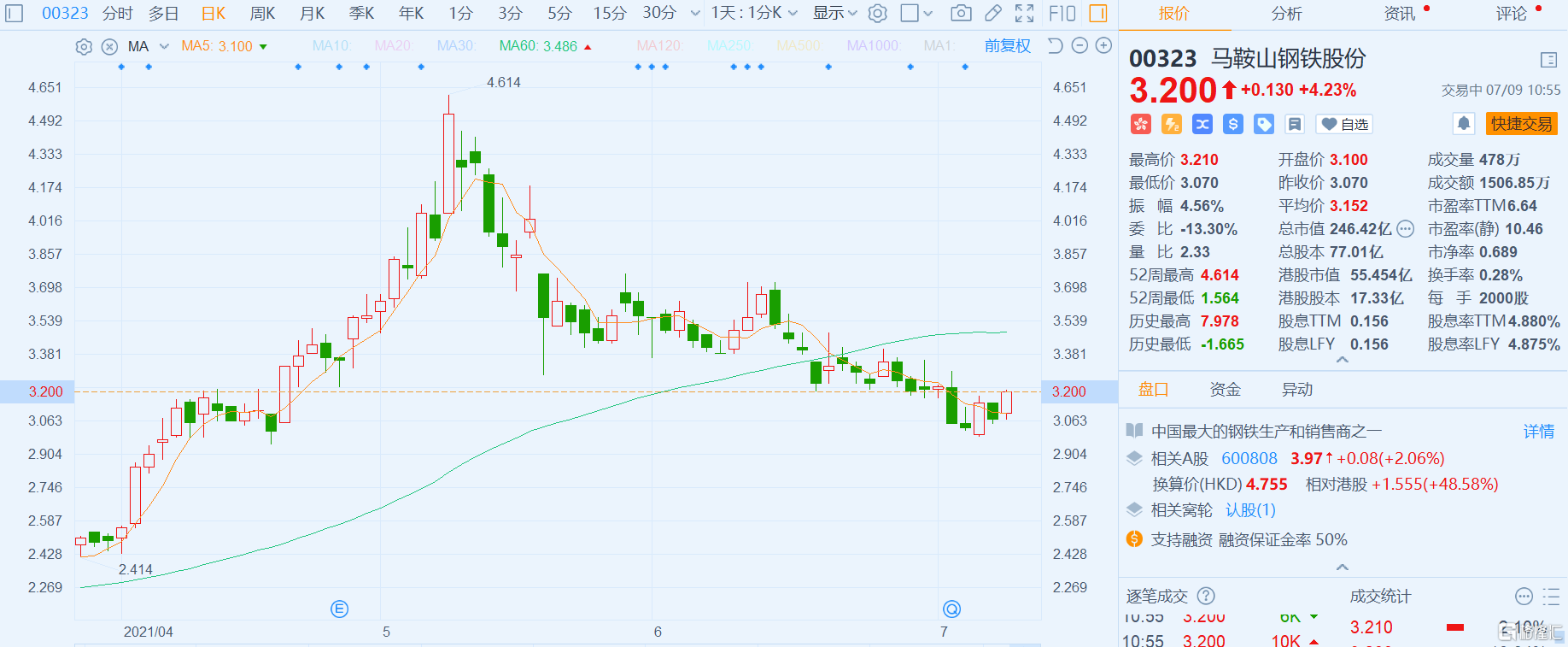Click the 快捷交易 quick trade button

point(1522,124)
